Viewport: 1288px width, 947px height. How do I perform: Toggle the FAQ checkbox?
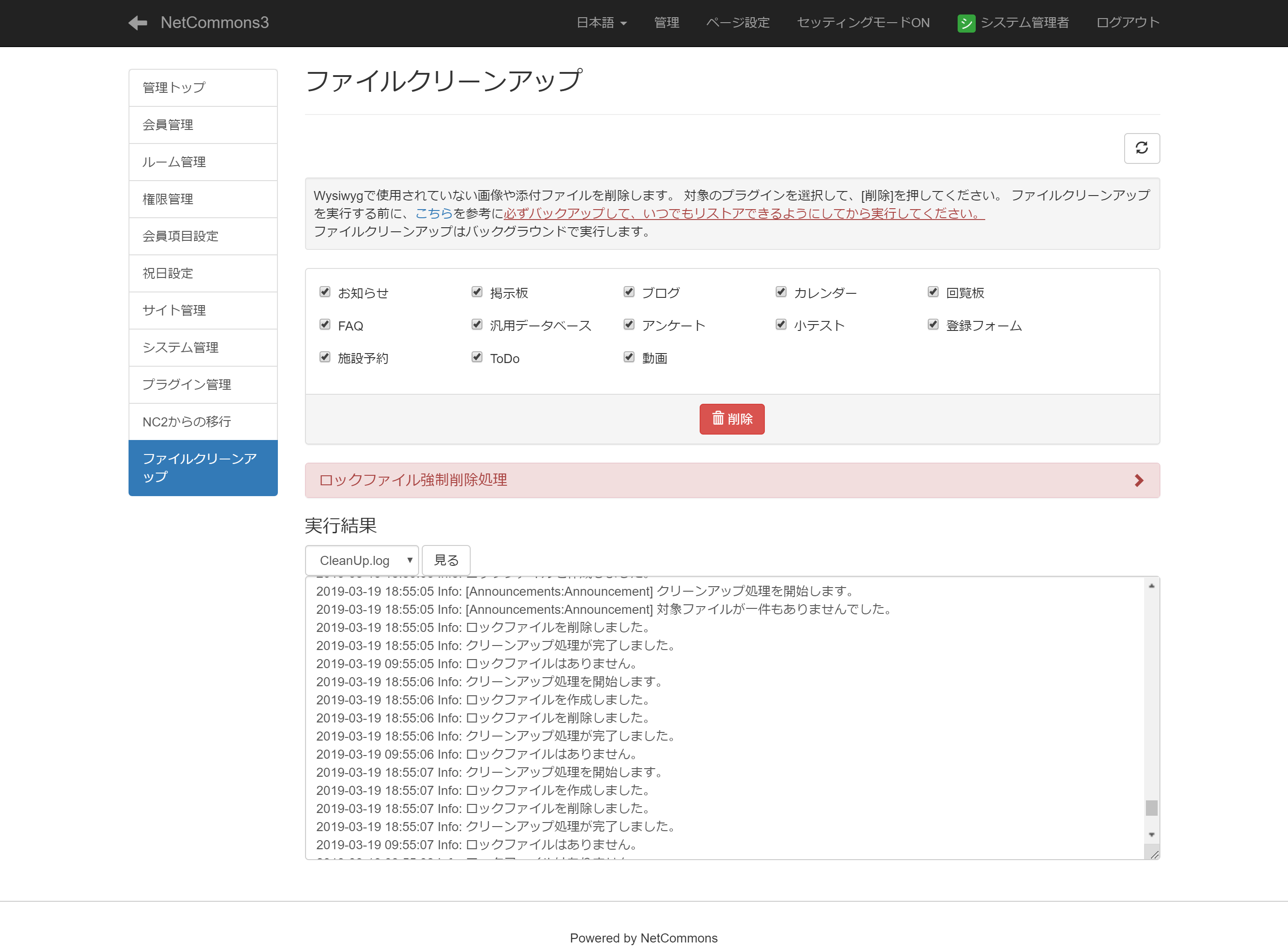(x=325, y=325)
